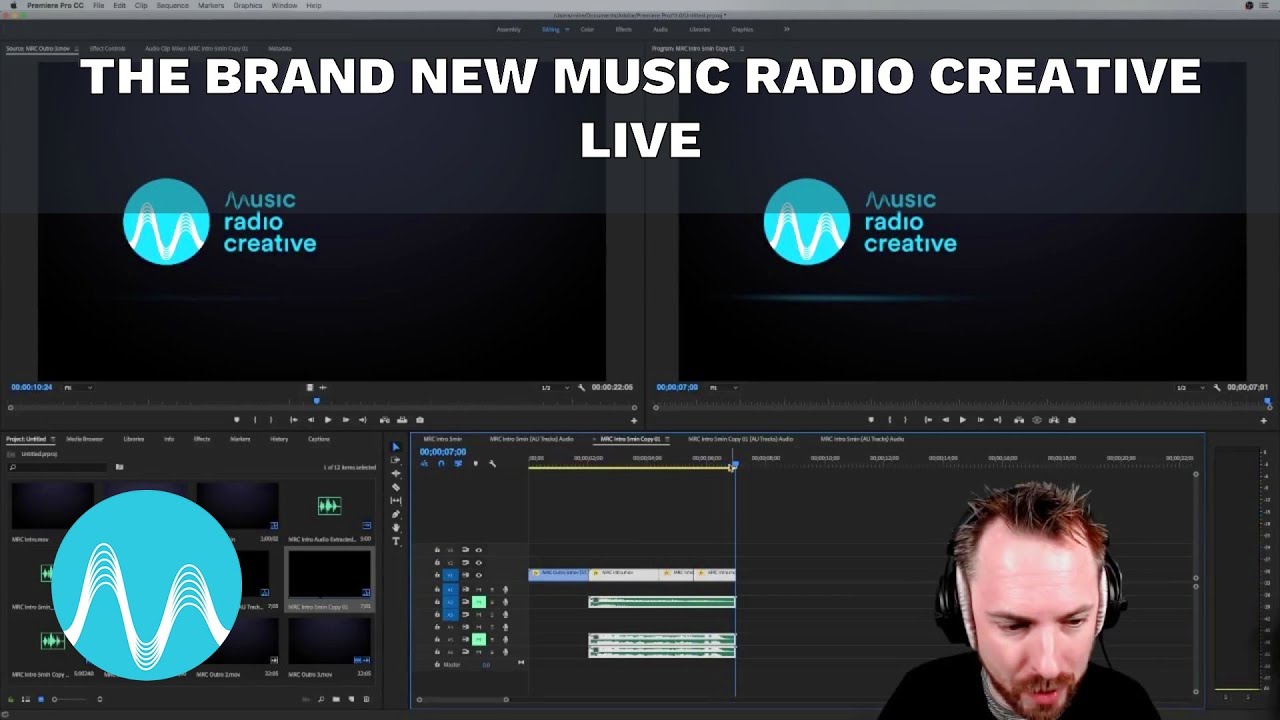Viewport: 1280px width, 720px height.
Task: Open MRC Intro 5min Copy 01 sequence panel menu
Action: click(x=666, y=439)
